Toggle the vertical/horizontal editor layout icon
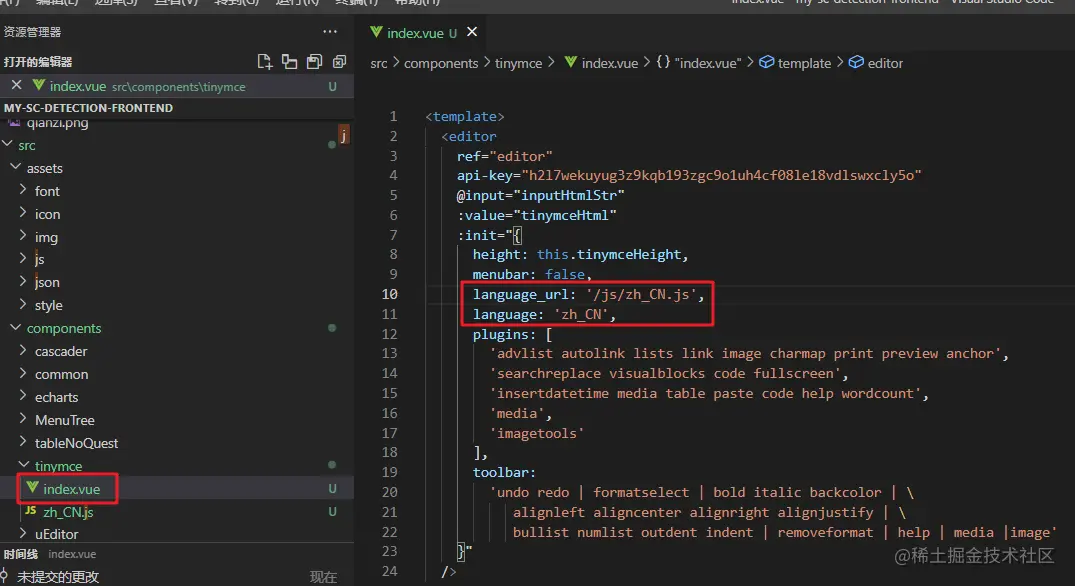1075x586 pixels. pyautogui.click(x=289, y=62)
